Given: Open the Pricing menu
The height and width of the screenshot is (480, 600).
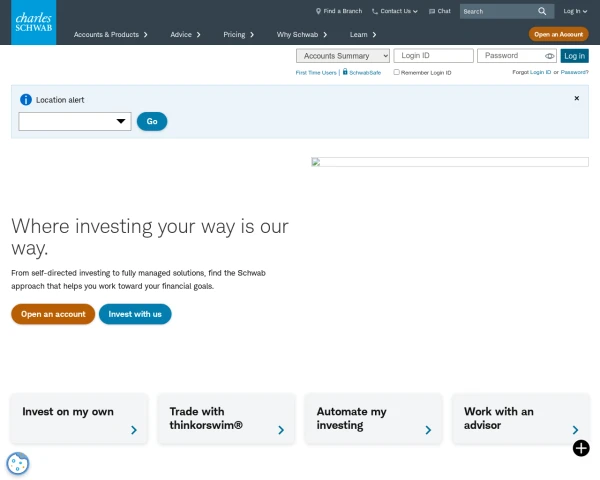Looking at the screenshot, I should [x=234, y=35].
